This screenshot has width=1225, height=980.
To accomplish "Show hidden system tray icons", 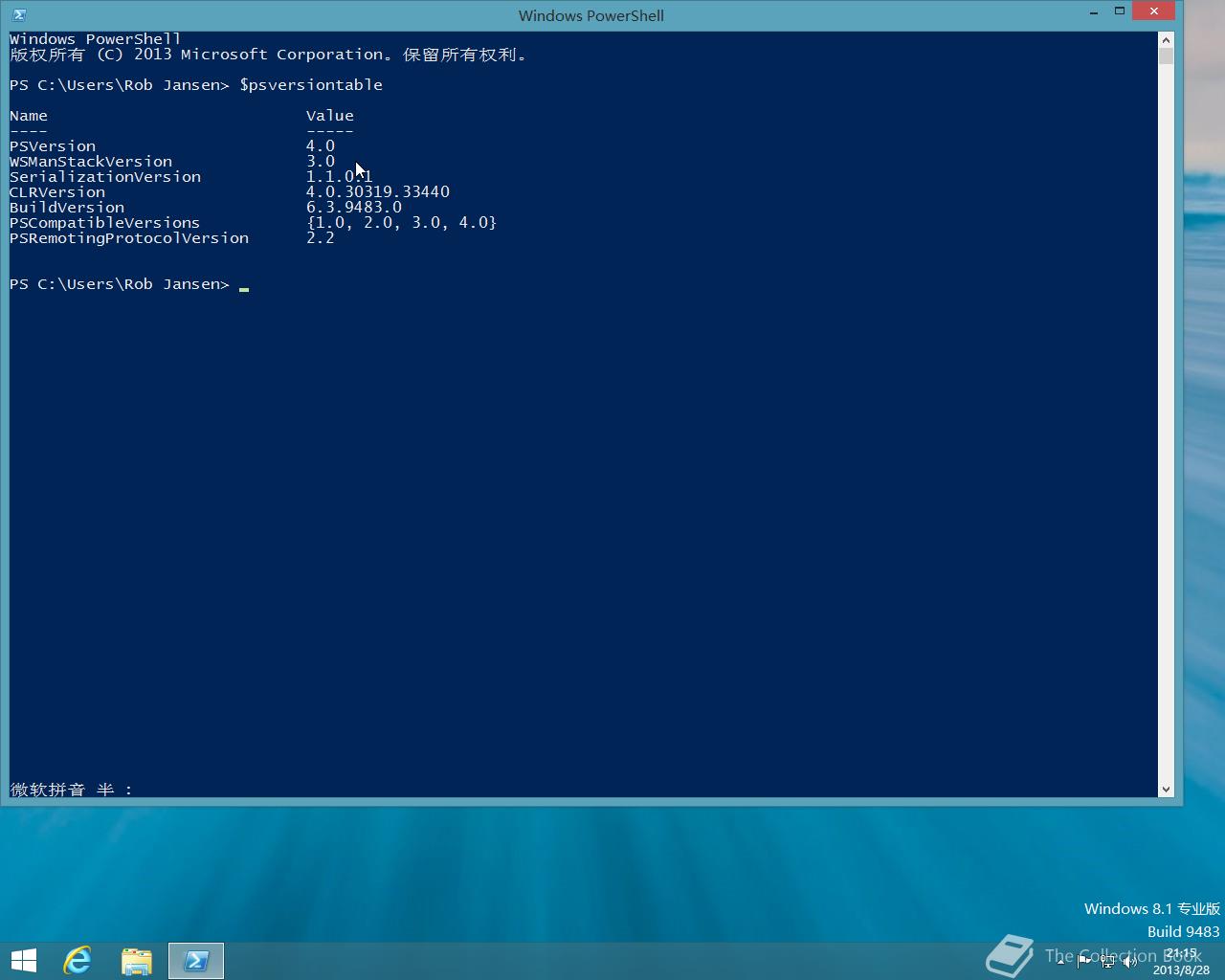I will pyautogui.click(x=1060, y=962).
